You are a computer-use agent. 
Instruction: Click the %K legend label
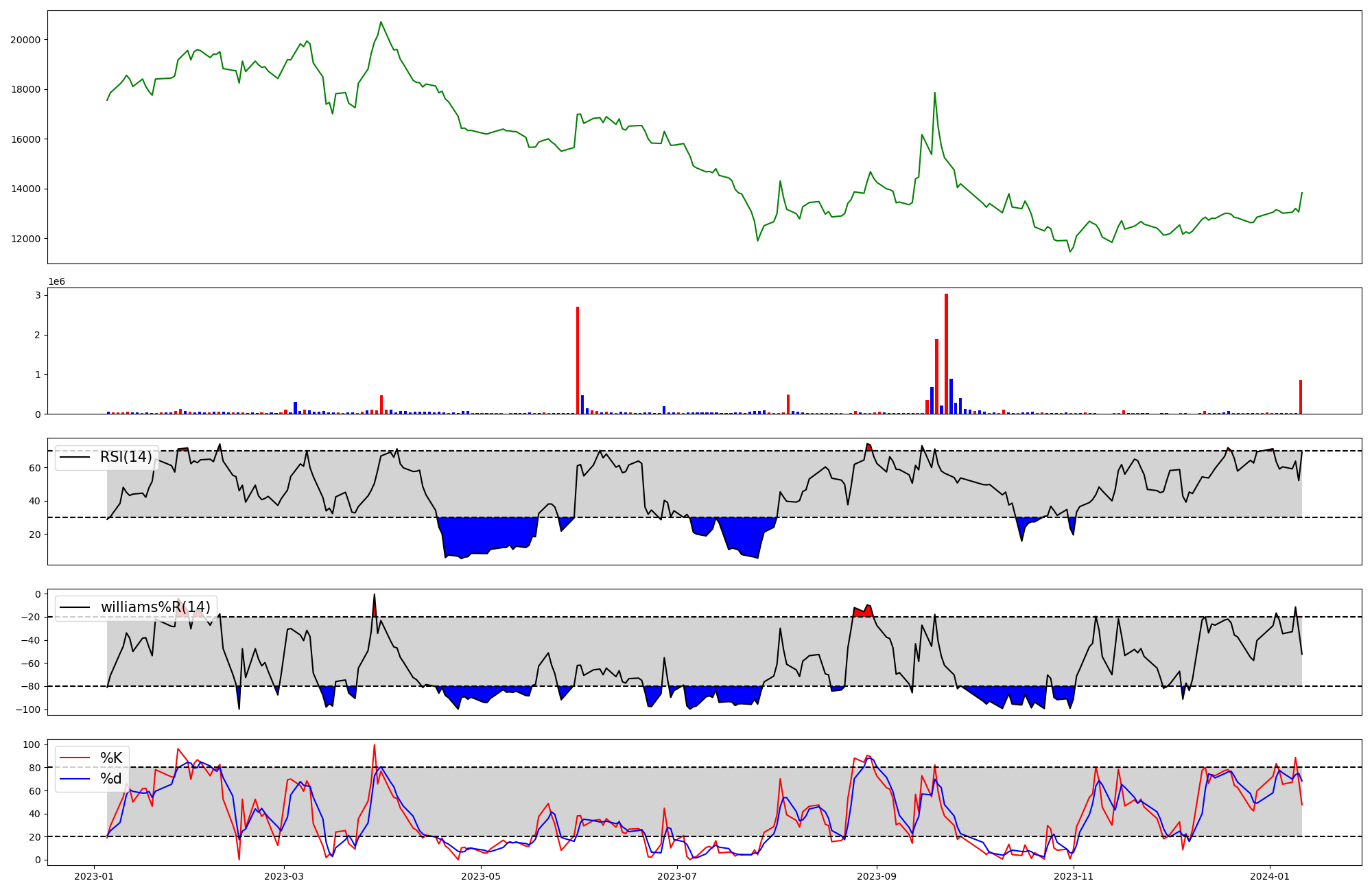point(111,758)
